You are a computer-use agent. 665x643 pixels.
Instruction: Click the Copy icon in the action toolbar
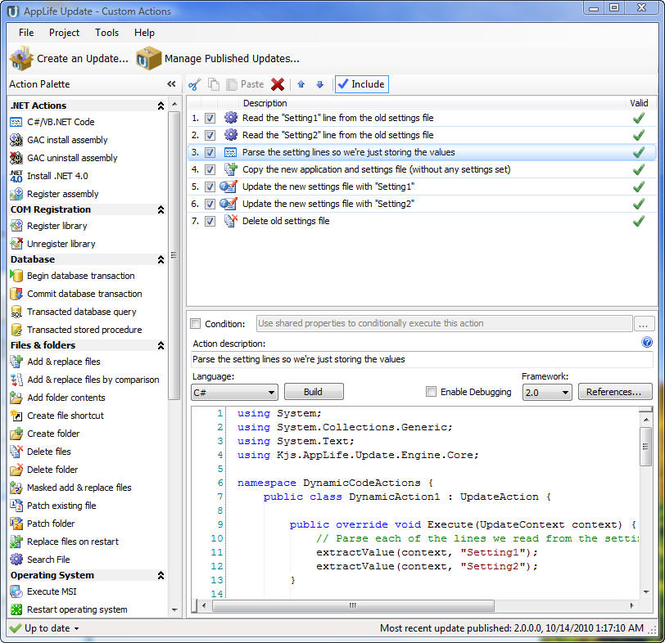coord(214,84)
